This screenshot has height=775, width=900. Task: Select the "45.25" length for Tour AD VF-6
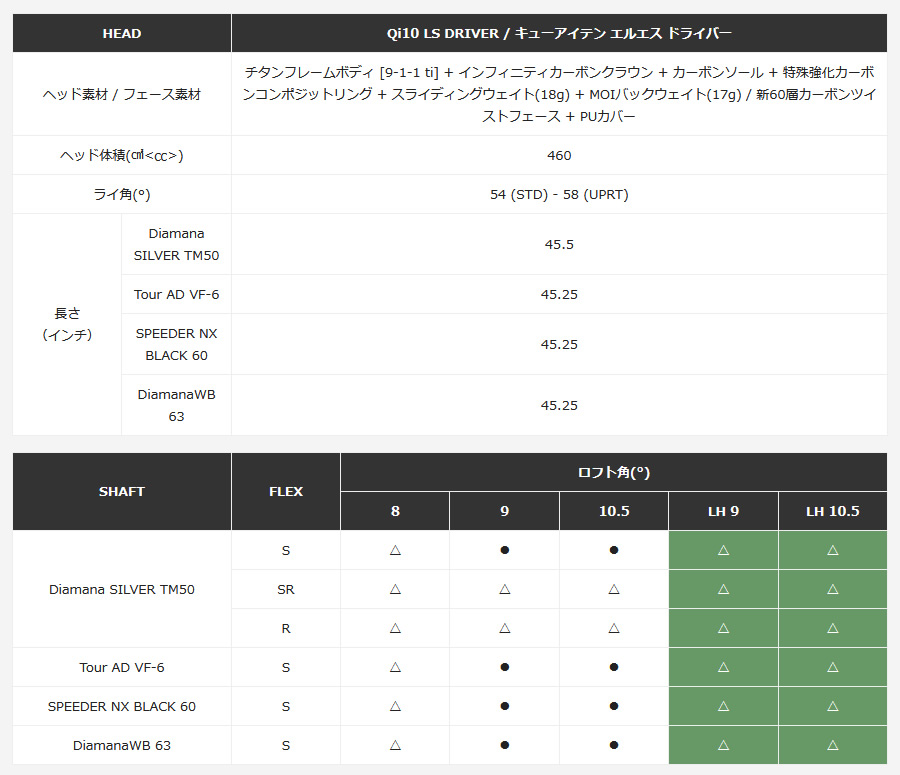559,294
